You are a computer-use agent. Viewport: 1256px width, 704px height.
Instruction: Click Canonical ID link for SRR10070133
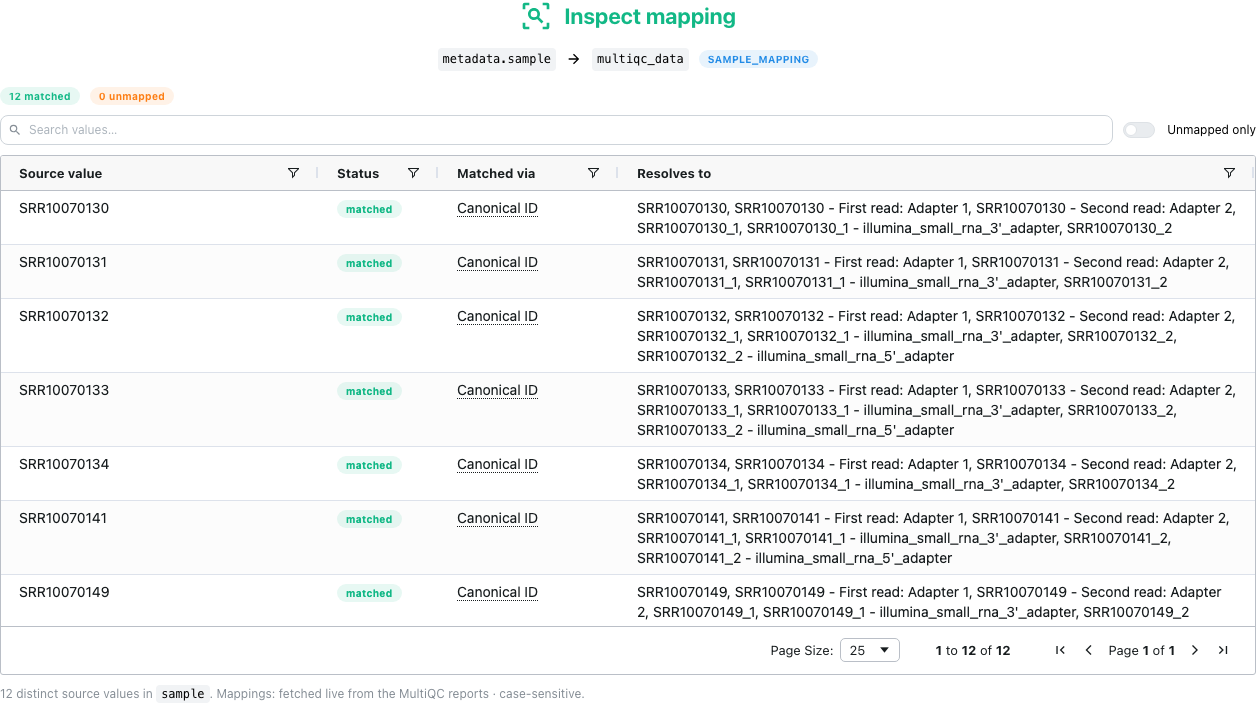(497, 391)
